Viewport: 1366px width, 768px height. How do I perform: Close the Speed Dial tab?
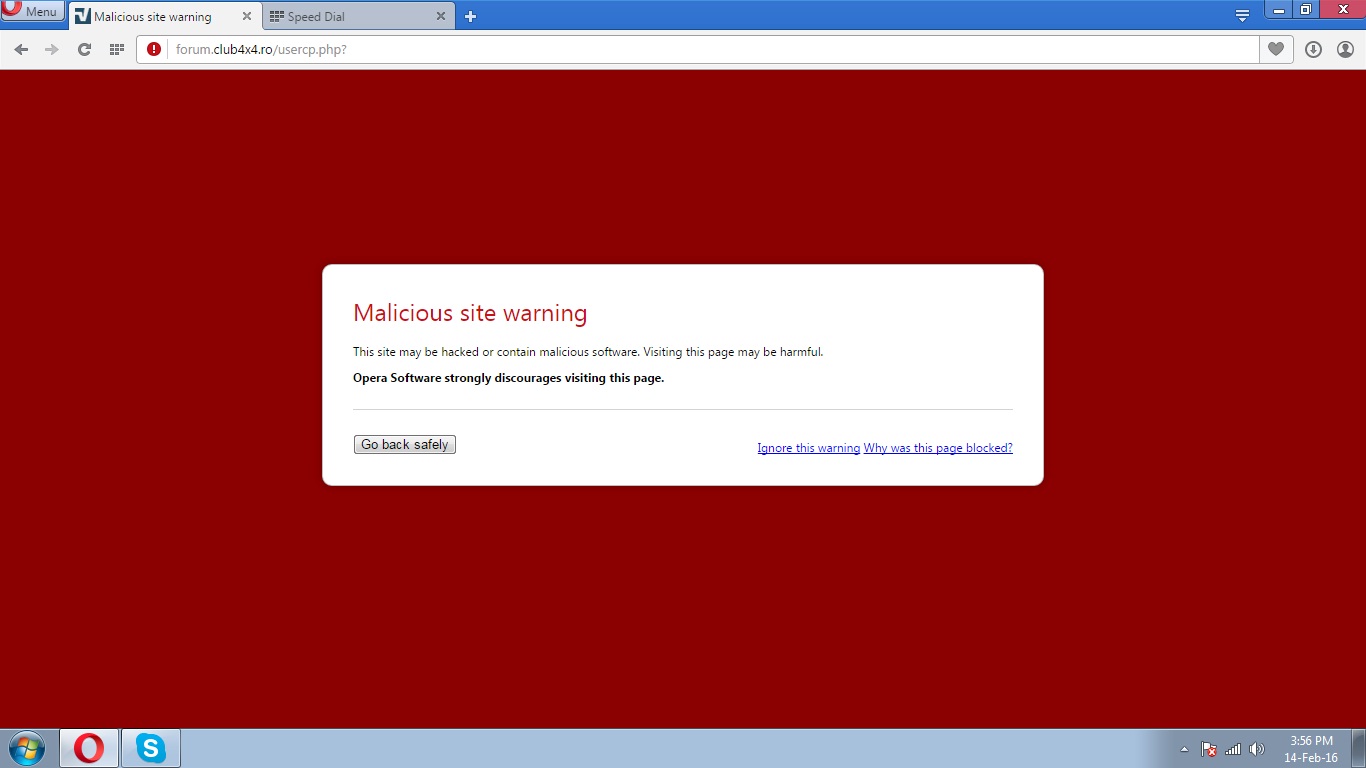pyautogui.click(x=441, y=17)
